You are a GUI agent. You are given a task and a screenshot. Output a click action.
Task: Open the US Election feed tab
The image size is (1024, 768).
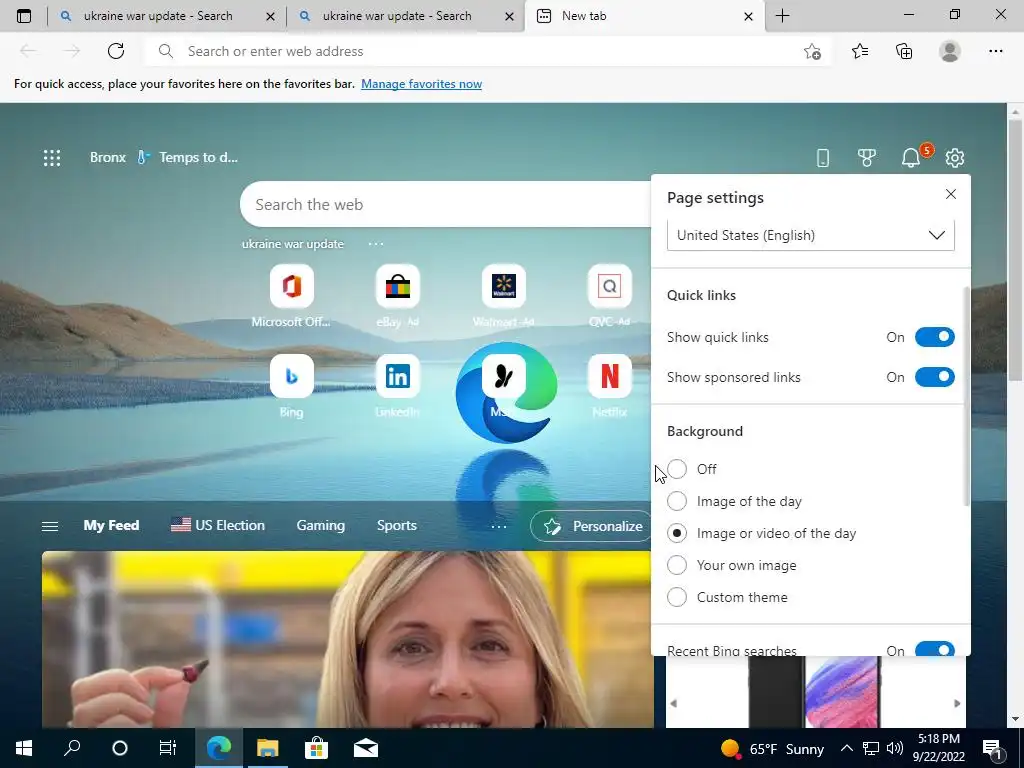(217, 526)
